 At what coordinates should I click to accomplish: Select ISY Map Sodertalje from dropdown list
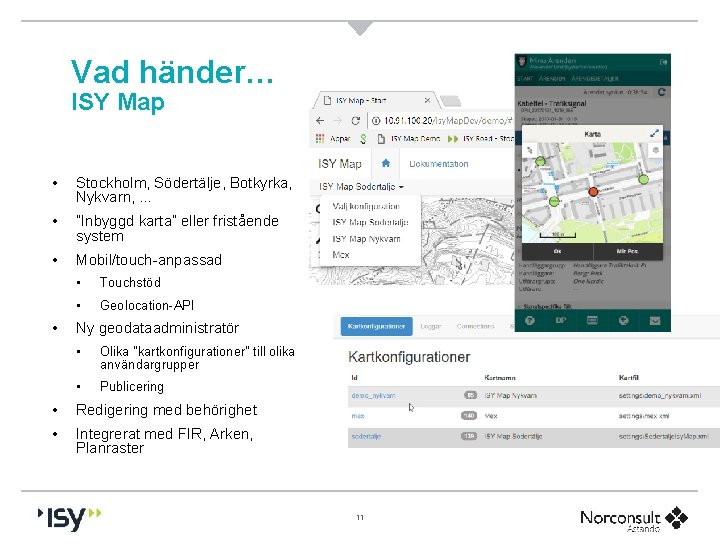370,222
